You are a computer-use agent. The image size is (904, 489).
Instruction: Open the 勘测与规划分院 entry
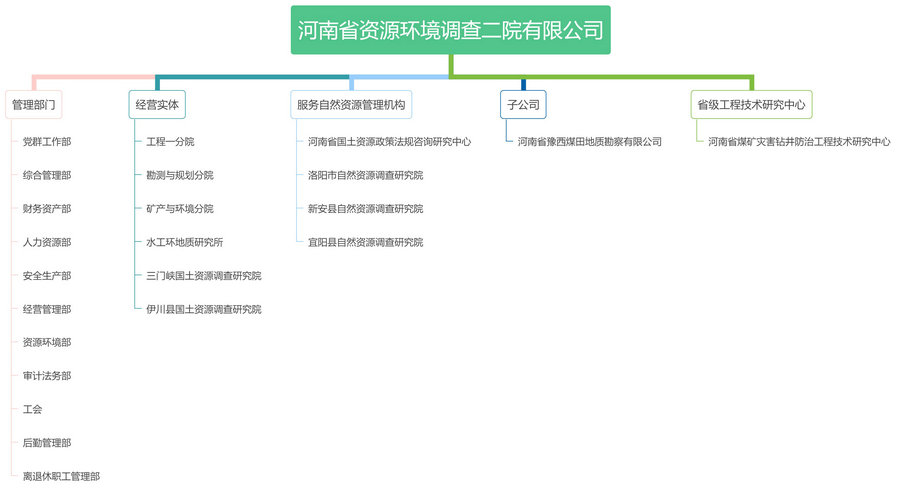point(180,175)
